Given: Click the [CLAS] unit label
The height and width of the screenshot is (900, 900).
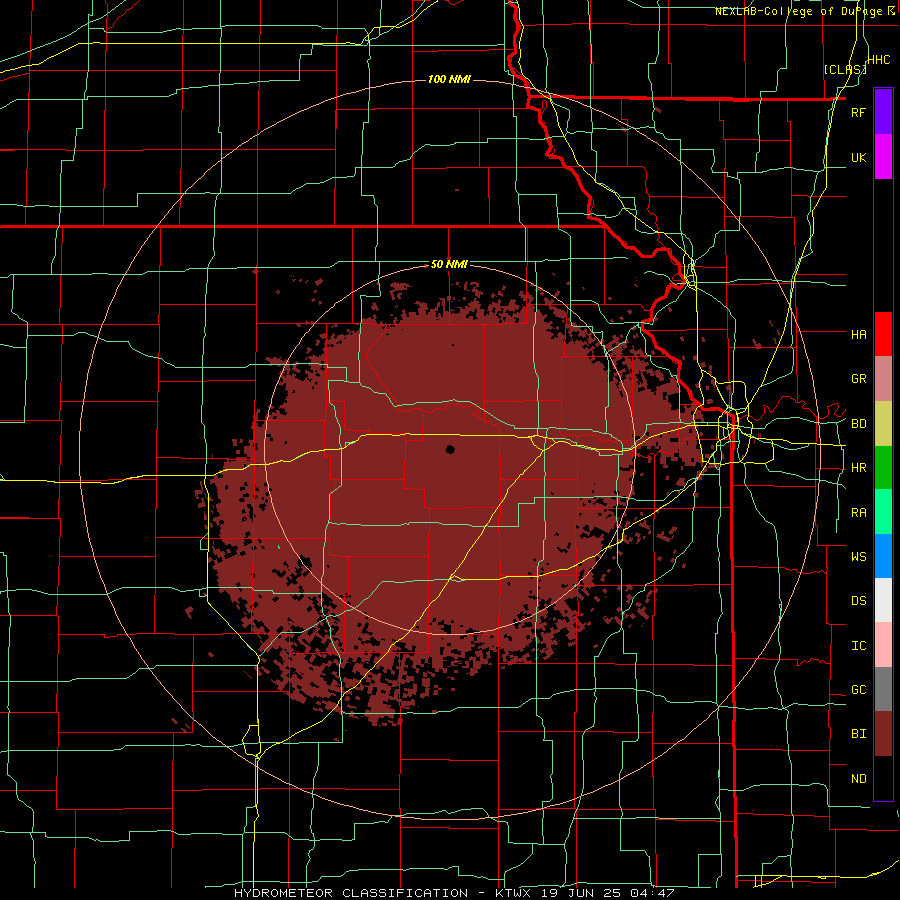Looking at the screenshot, I should (x=844, y=69).
